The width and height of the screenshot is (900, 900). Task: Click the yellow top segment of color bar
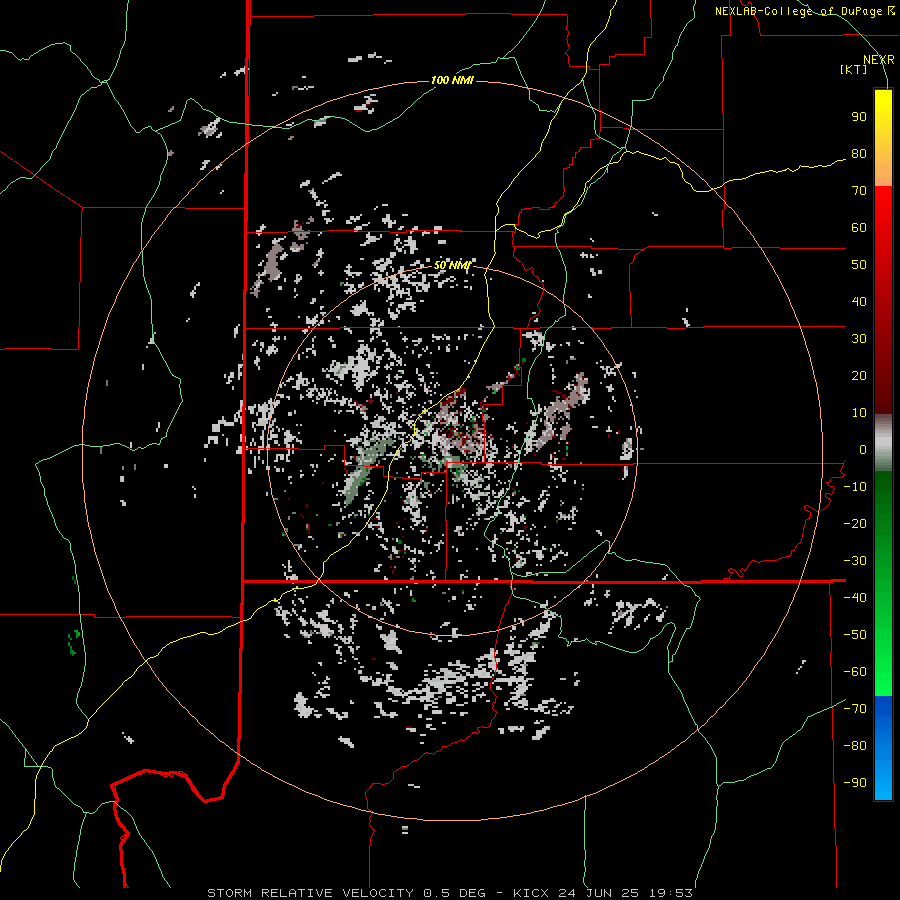click(883, 138)
